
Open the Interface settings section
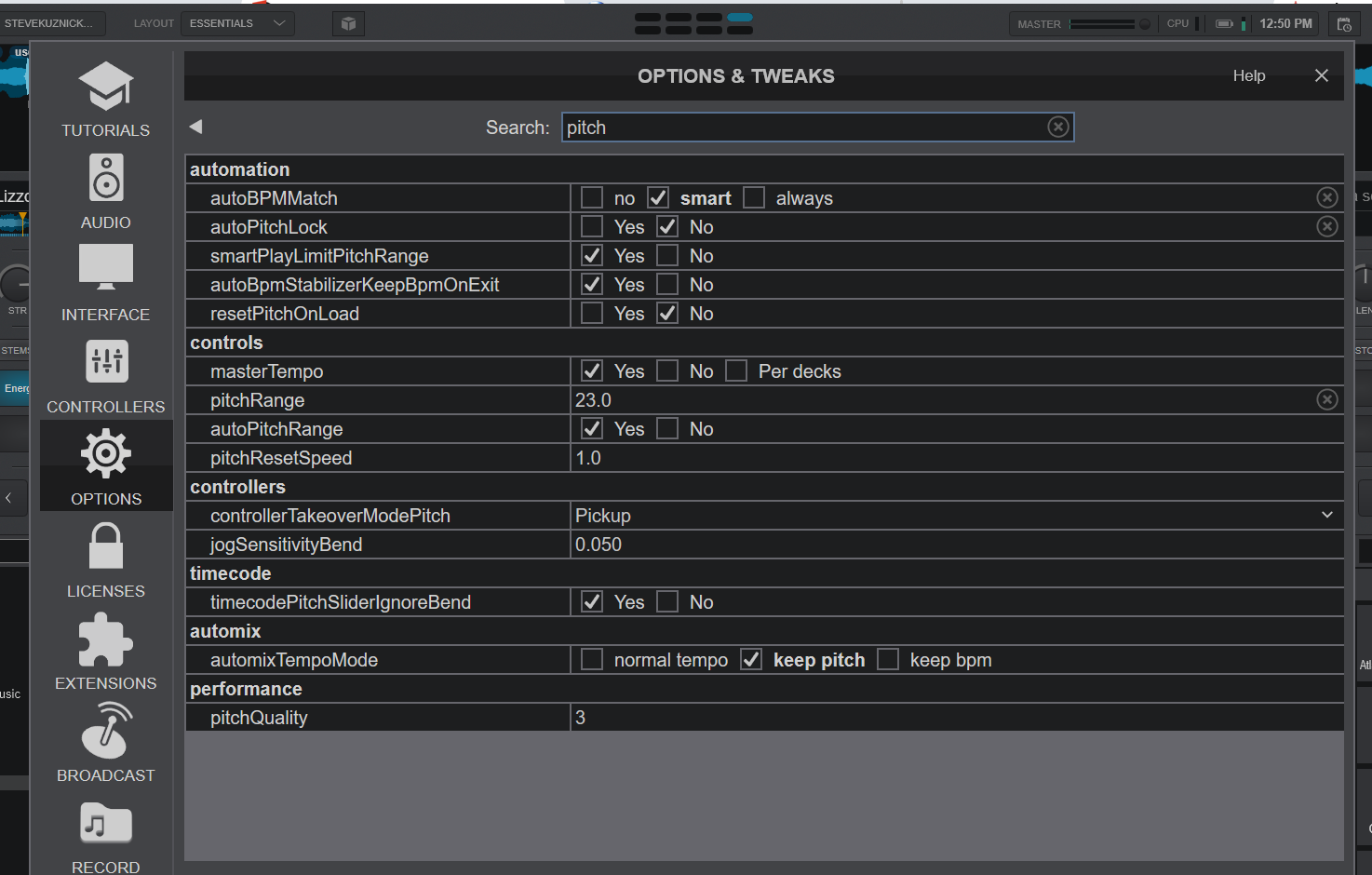point(106,283)
